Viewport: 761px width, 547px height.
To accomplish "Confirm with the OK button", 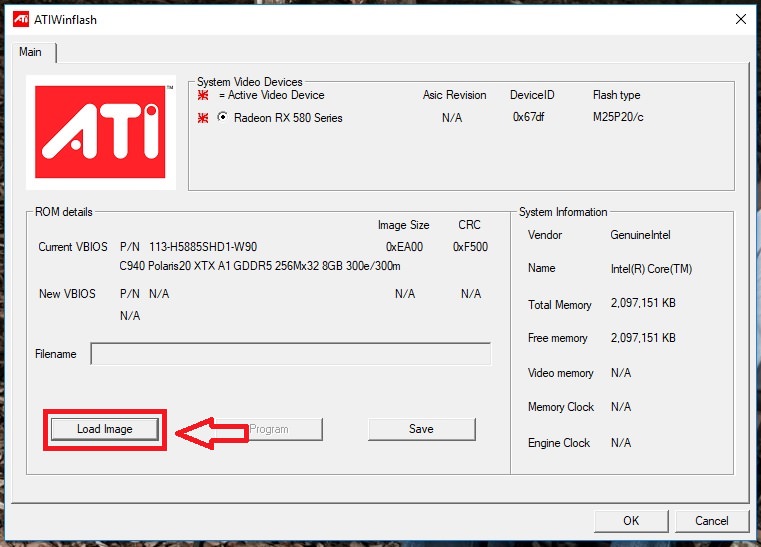I will pyautogui.click(x=631, y=521).
